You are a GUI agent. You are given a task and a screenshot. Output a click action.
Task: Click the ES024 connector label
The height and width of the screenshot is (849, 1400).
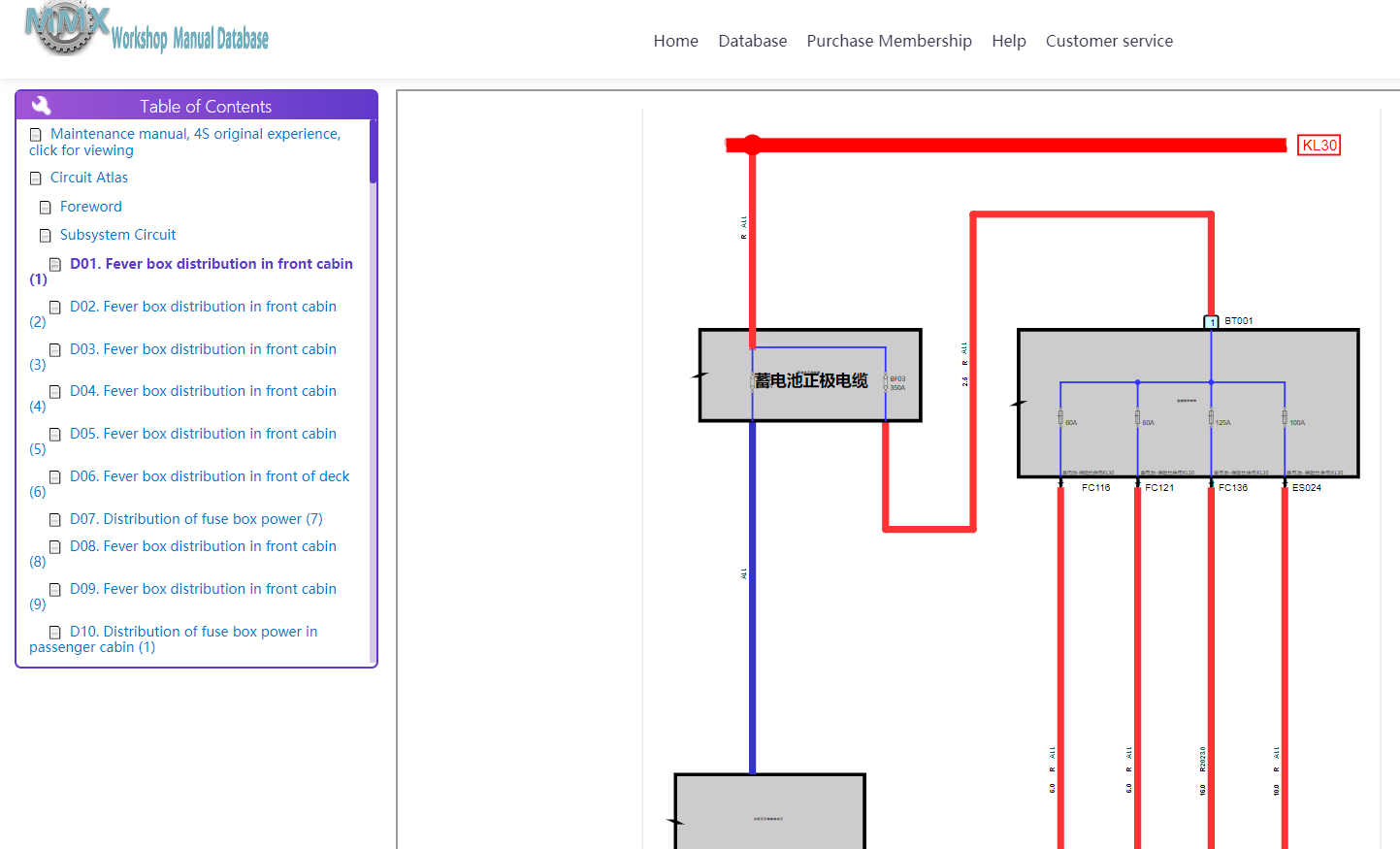pos(1307,488)
